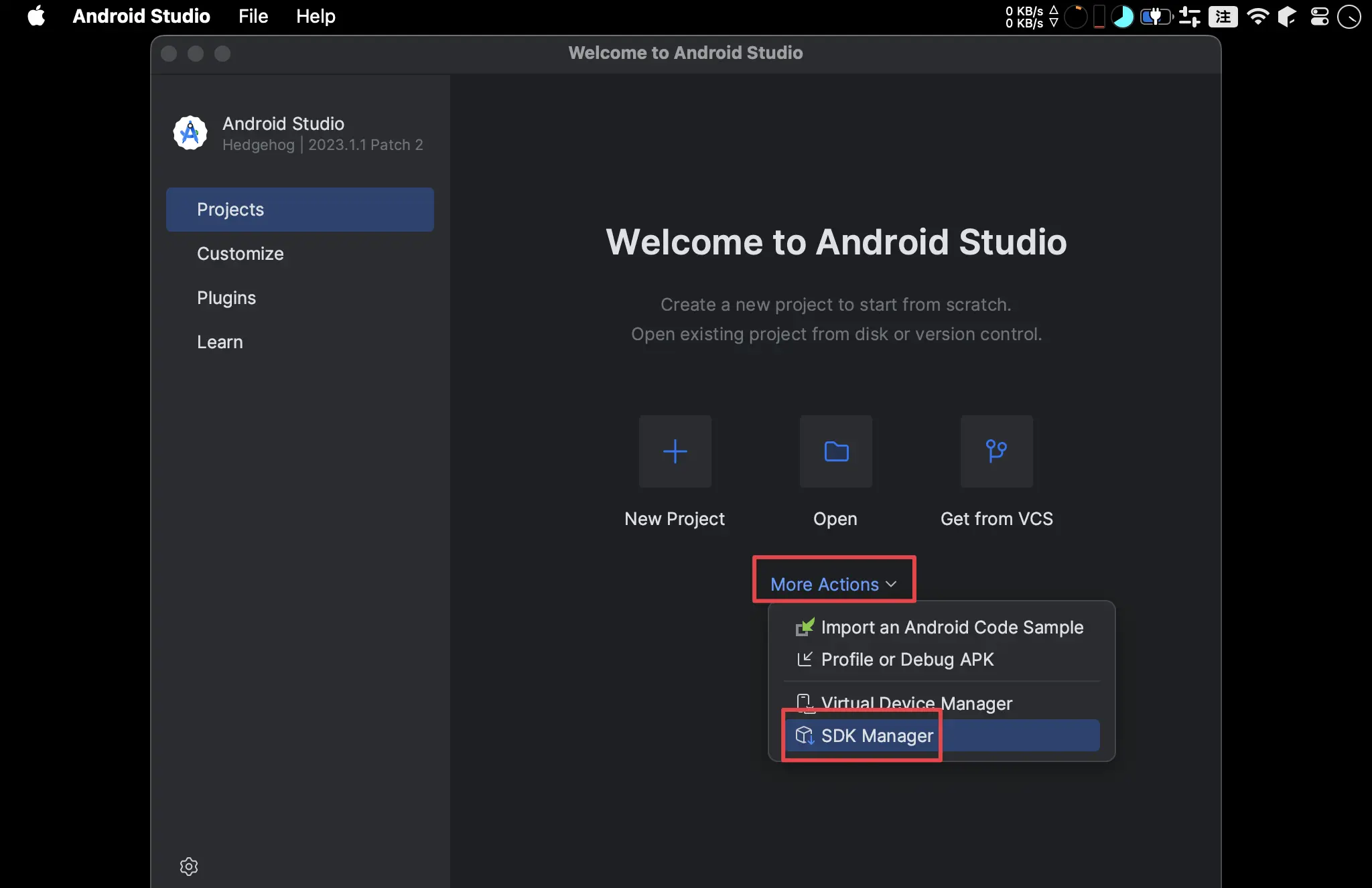Click the SDK Manager icon

tap(804, 735)
